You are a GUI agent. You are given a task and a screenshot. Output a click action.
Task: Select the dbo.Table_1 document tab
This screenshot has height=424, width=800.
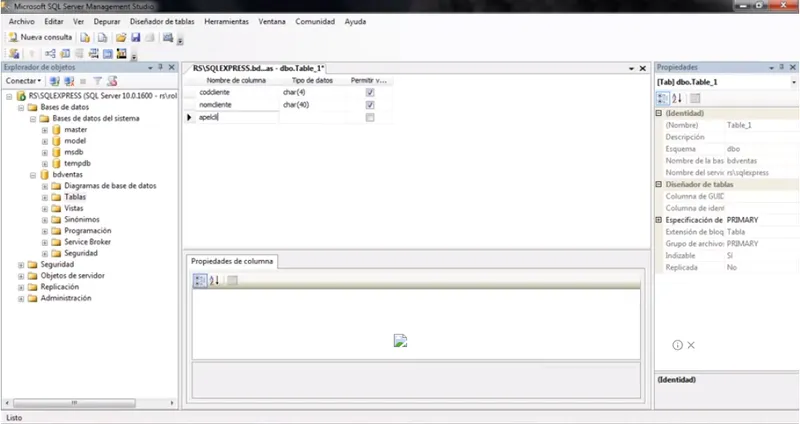pos(258,68)
